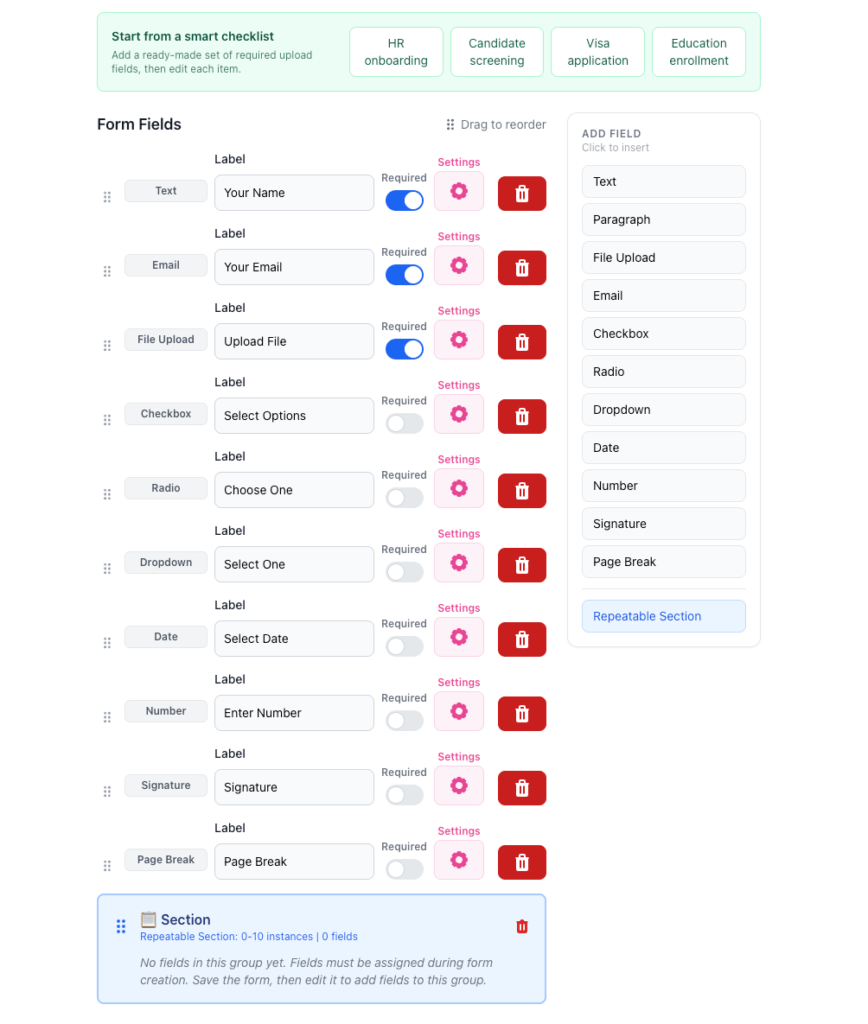Image resolution: width=868 pixels, height=1024 pixels.
Task: Turn off Required for Upload File
Action: coord(404,348)
